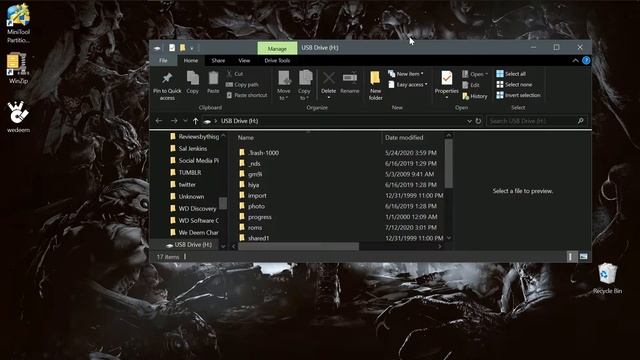Open the WinZip desktop icon
The width and height of the screenshot is (640, 360).
(x=18, y=68)
